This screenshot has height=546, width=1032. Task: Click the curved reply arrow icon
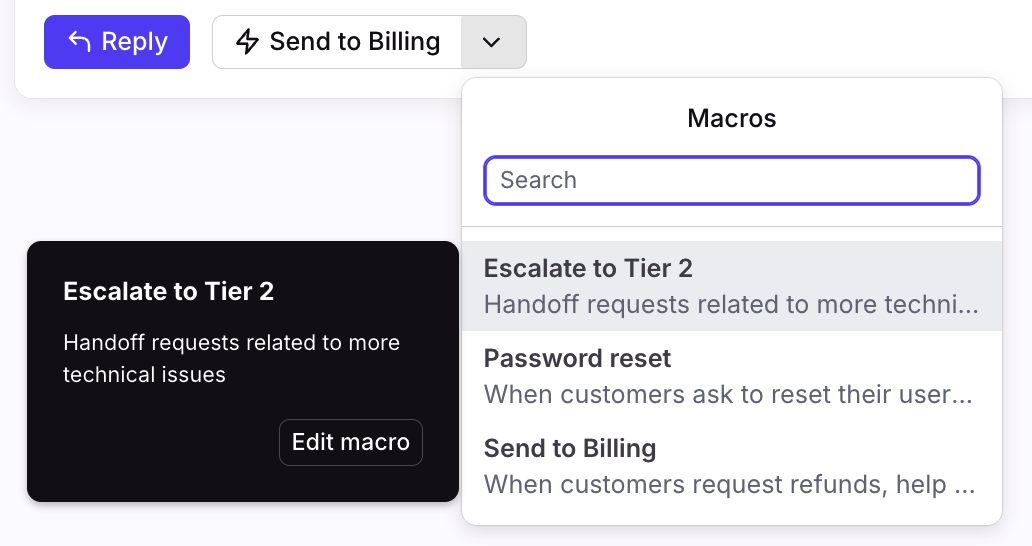79,42
